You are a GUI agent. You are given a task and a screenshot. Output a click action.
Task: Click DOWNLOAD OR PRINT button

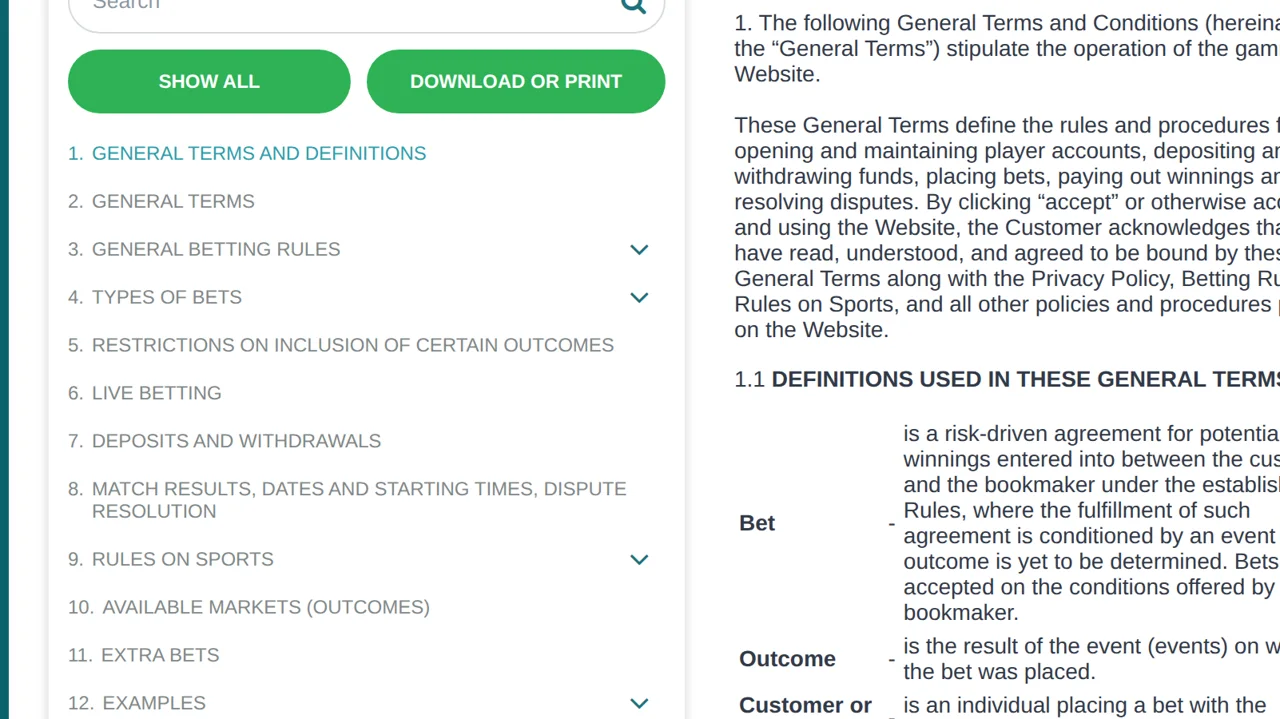(516, 81)
